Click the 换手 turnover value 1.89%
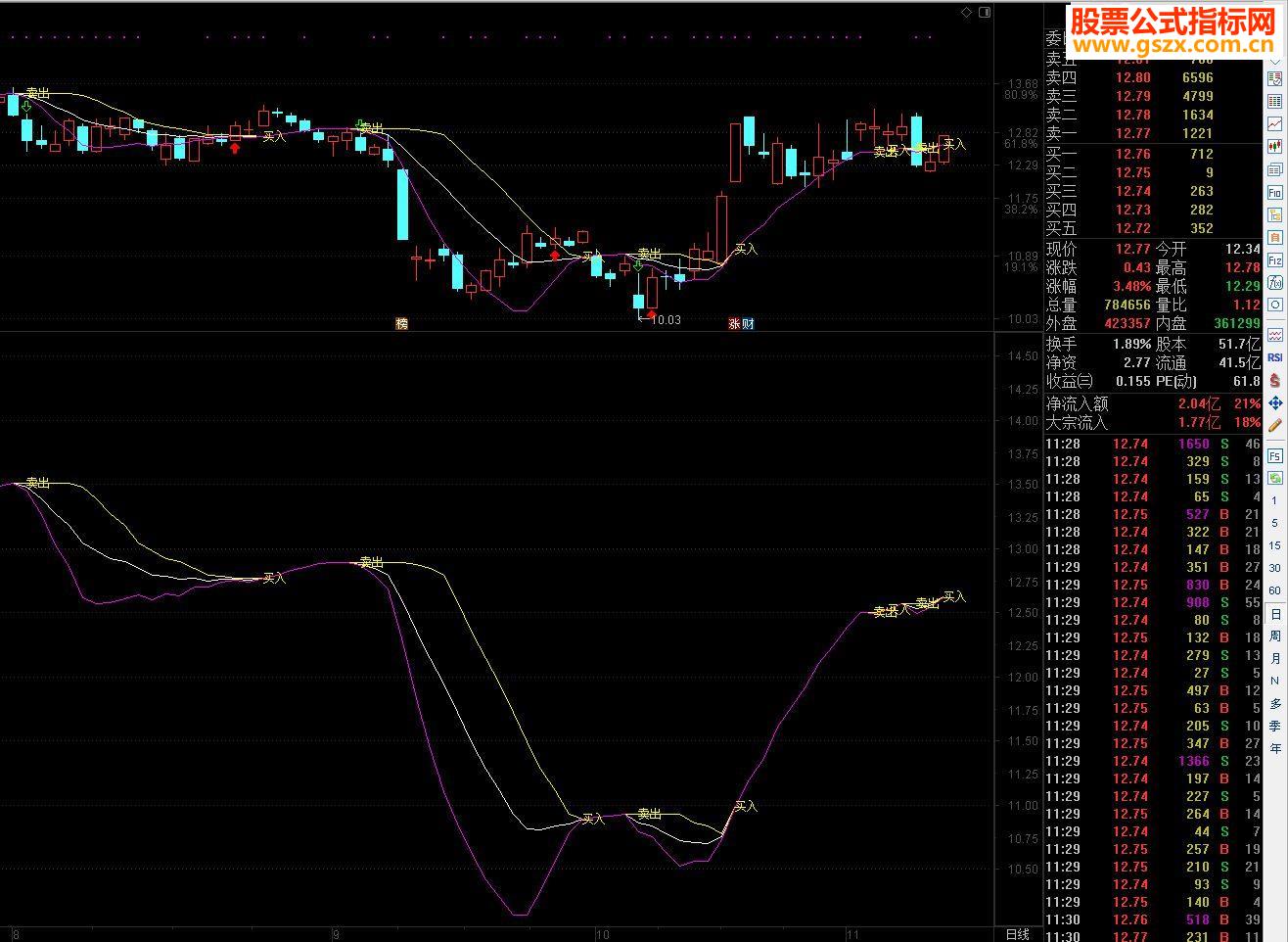The image size is (1288, 942). [1131, 345]
